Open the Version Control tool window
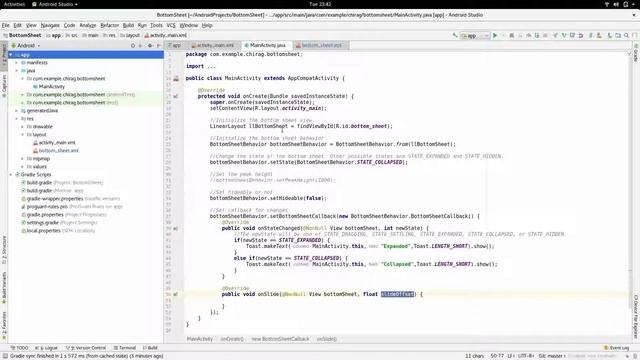This screenshot has height=360, width=640. tap(86, 348)
